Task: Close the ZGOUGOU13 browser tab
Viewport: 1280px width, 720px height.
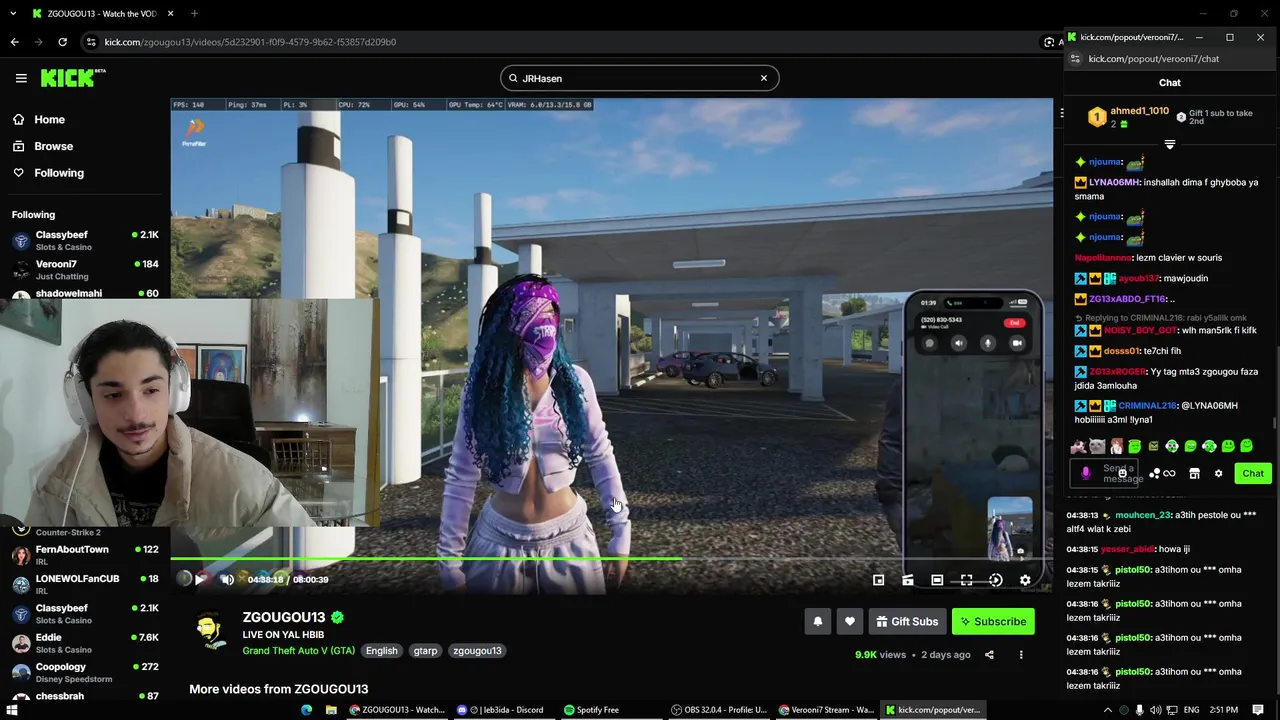Action: pyautogui.click(x=170, y=14)
